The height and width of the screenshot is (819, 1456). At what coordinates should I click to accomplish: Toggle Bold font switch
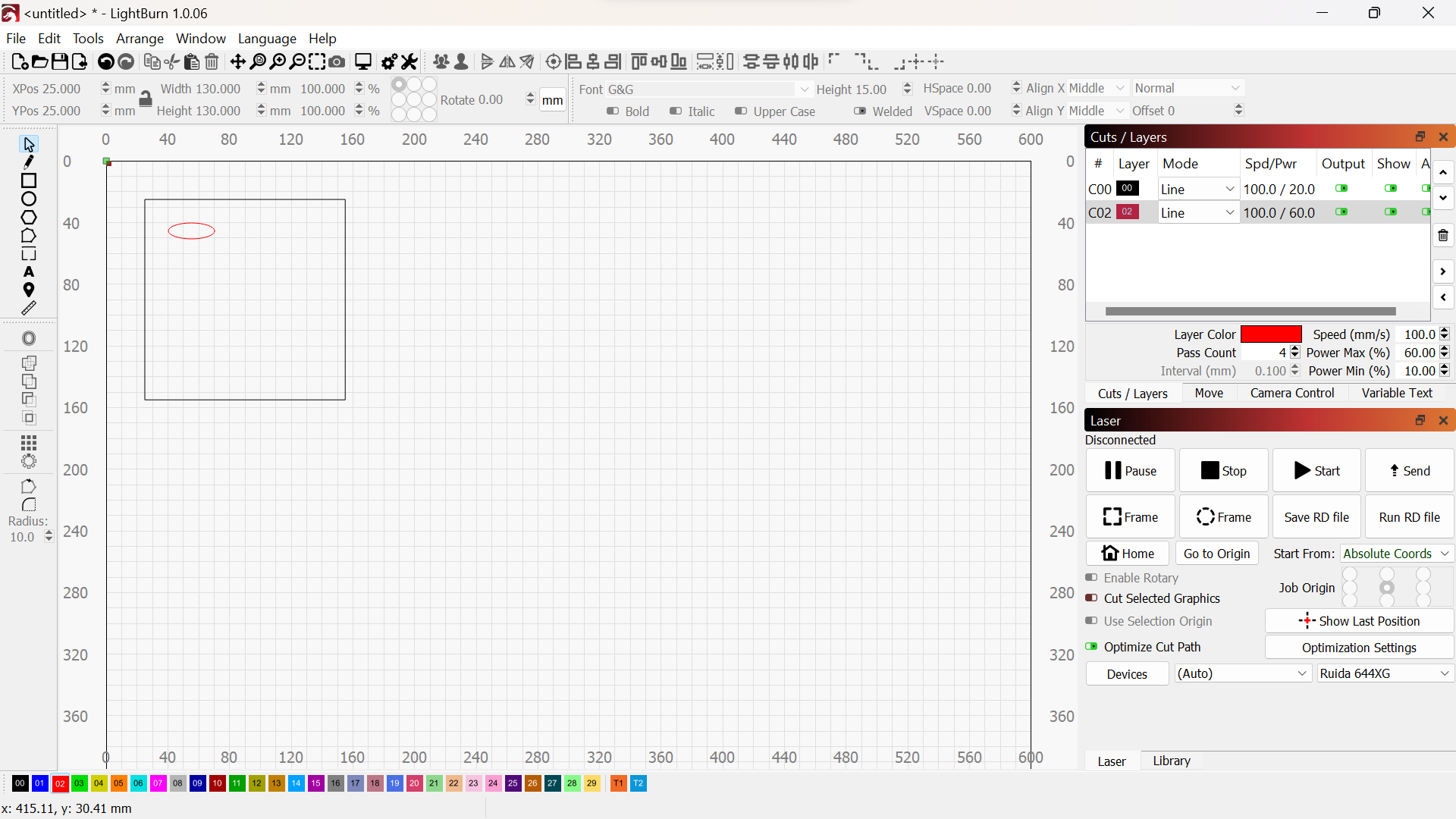pos(613,111)
